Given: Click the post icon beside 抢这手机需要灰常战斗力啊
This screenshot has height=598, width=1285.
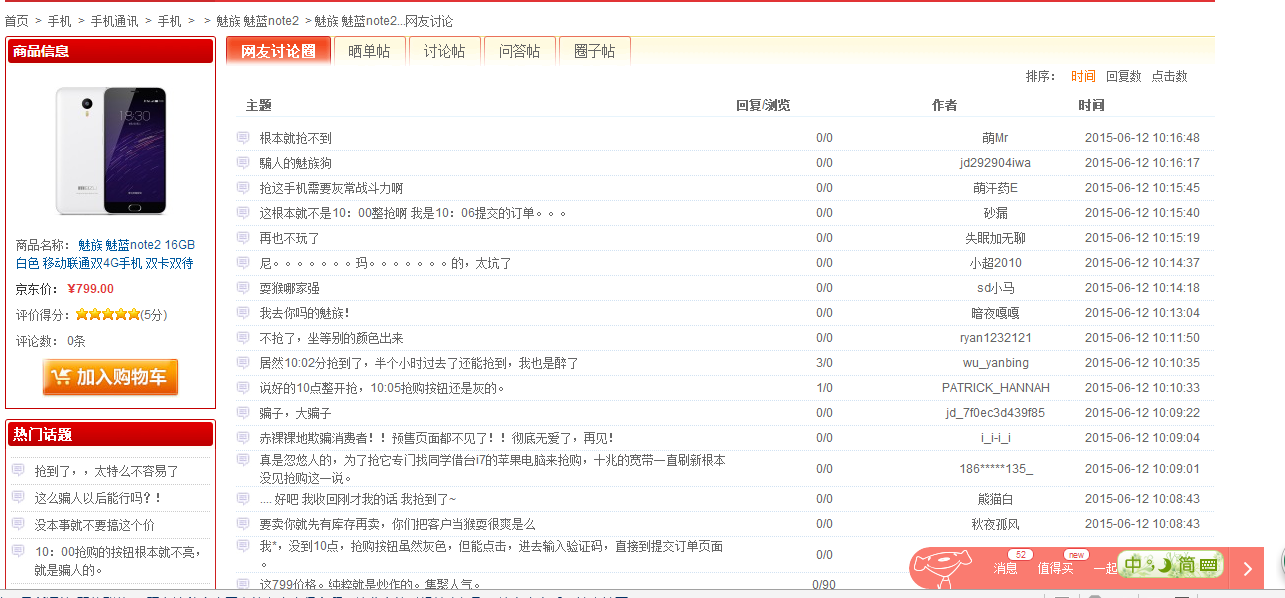Looking at the screenshot, I should pos(243,188).
